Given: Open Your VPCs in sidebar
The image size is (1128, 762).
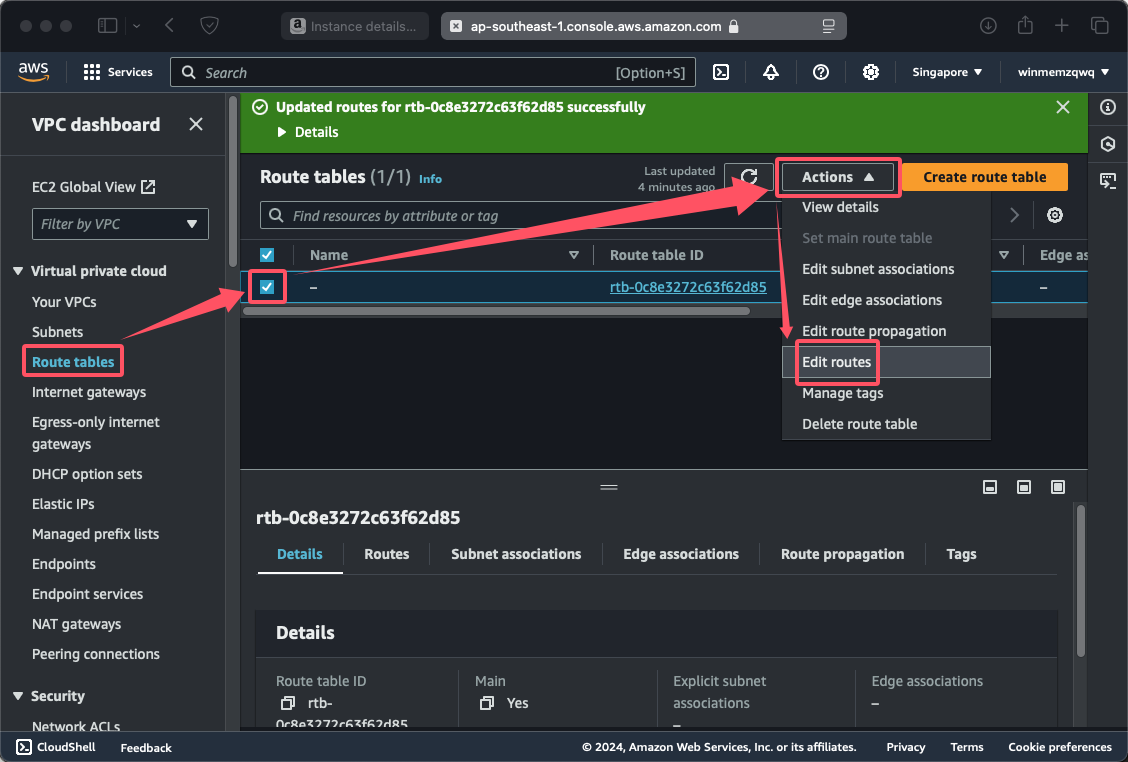Looking at the screenshot, I should click(64, 302).
